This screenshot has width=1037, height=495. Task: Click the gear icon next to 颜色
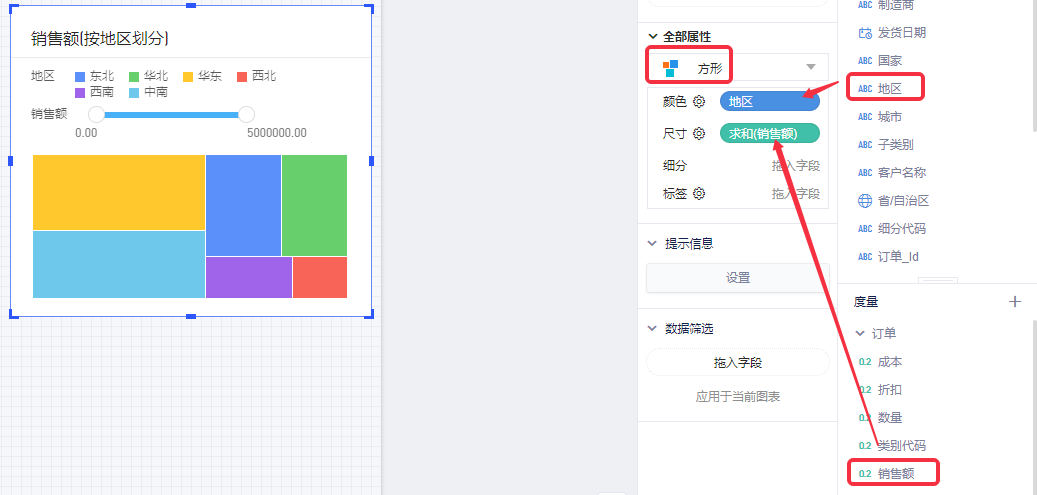pyautogui.click(x=699, y=102)
